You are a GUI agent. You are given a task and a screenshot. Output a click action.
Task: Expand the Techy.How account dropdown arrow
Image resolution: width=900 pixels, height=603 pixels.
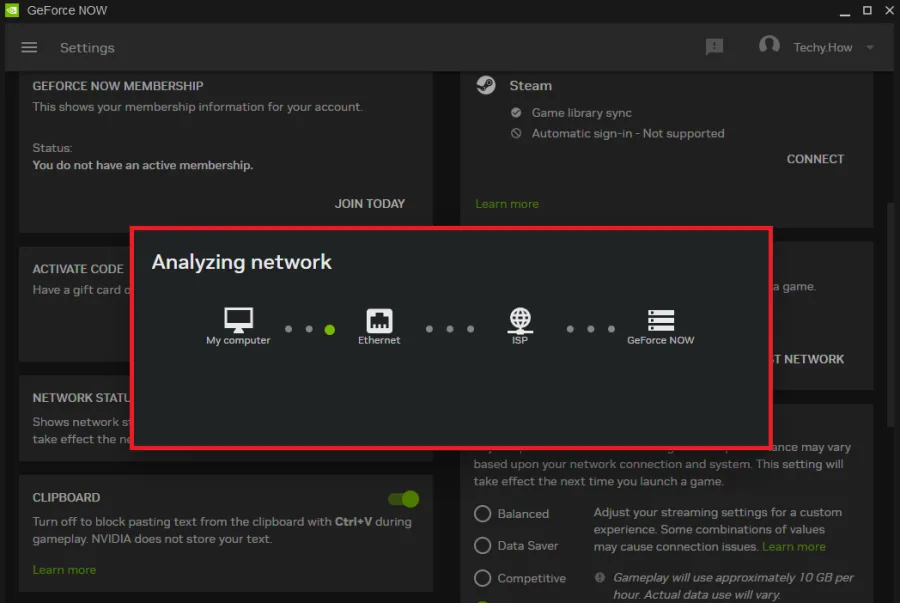[870, 48]
